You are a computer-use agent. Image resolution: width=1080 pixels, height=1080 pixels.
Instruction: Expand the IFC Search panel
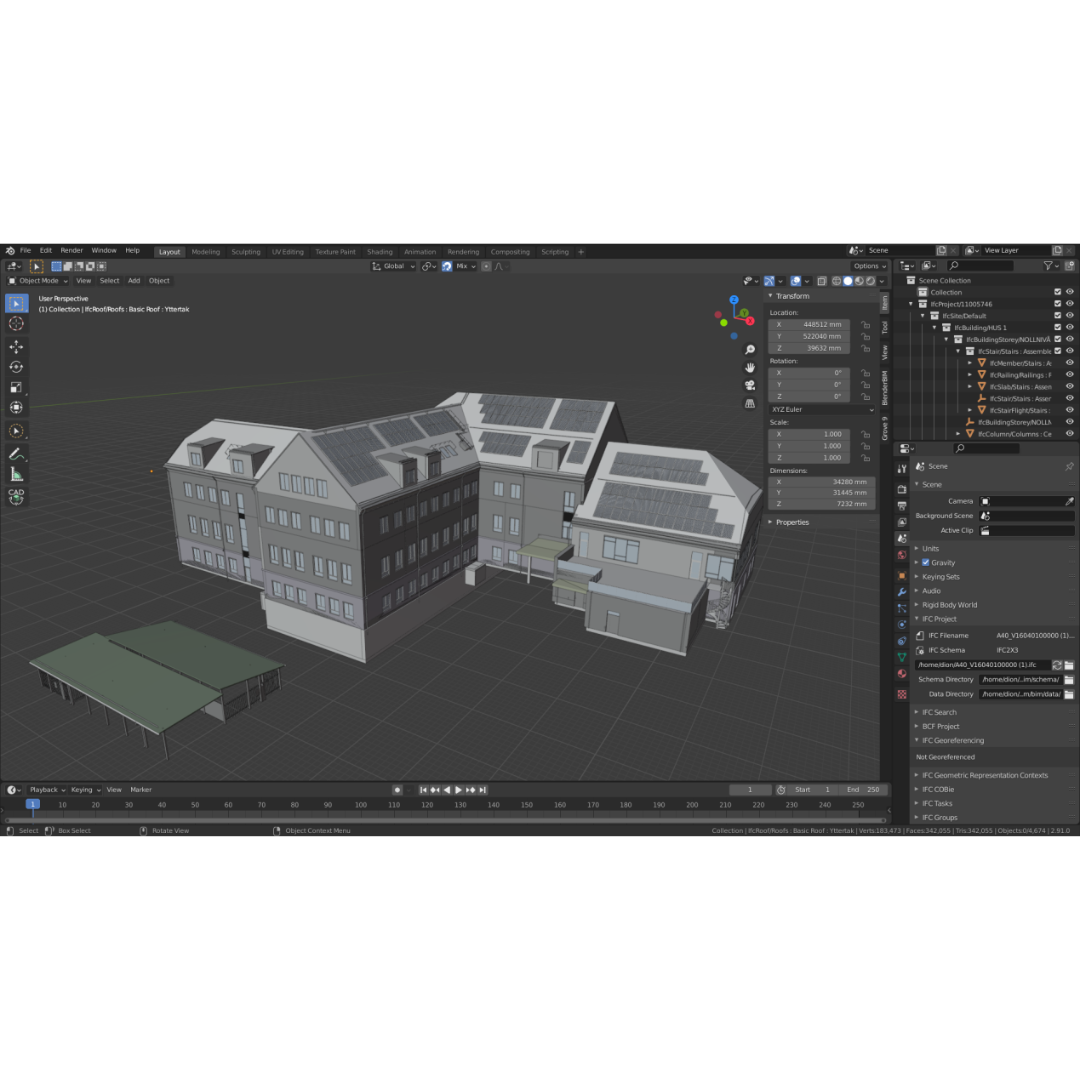938,712
